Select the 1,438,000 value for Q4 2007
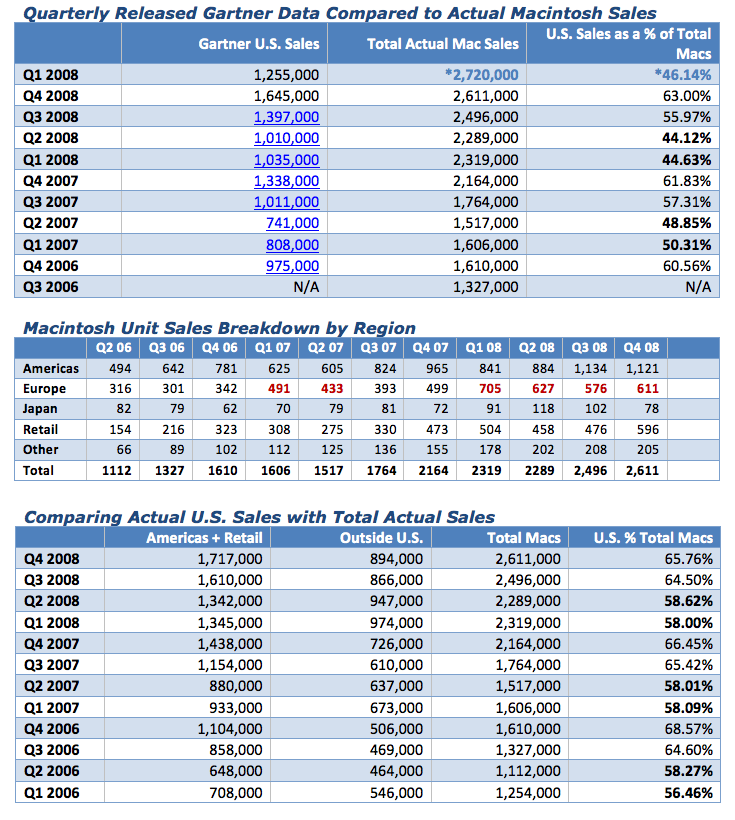Viewport: 735px width, 820px height. [x=230, y=644]
